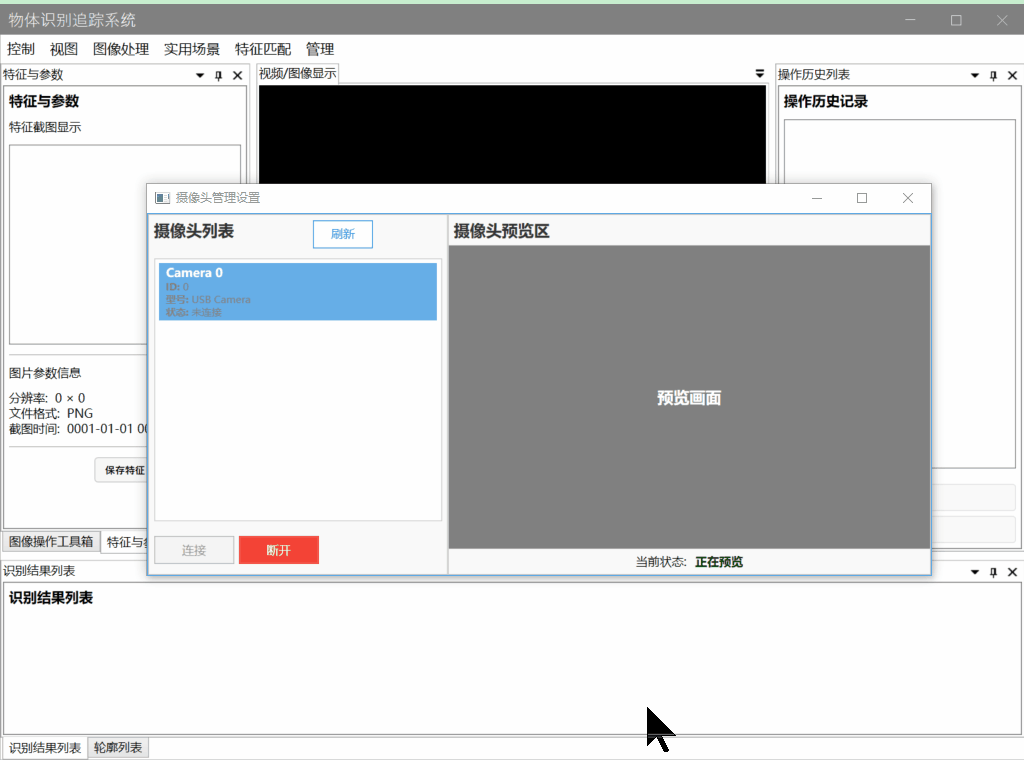Click the 连接 button

coord(194,550)
